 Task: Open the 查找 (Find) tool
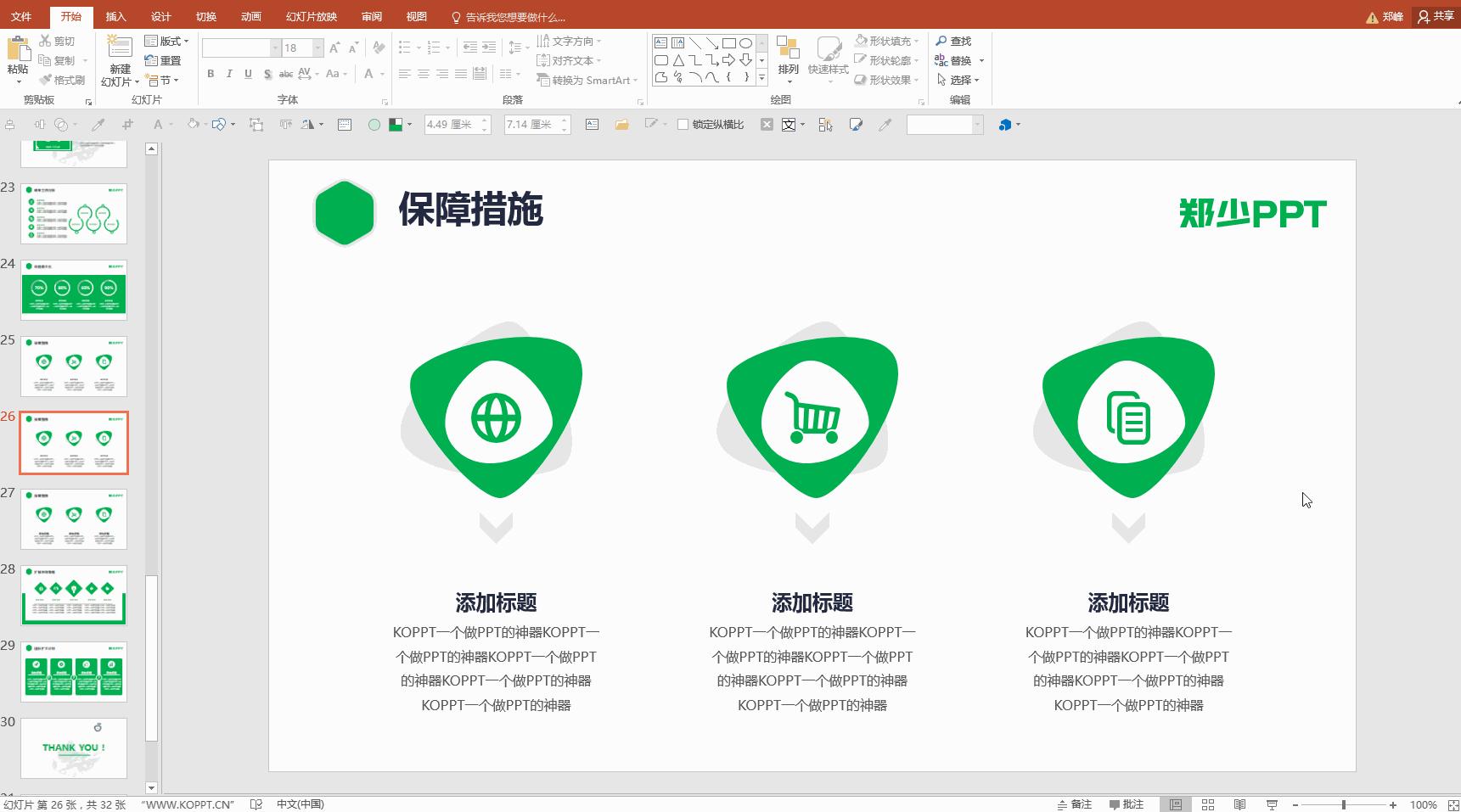point(955,41)
